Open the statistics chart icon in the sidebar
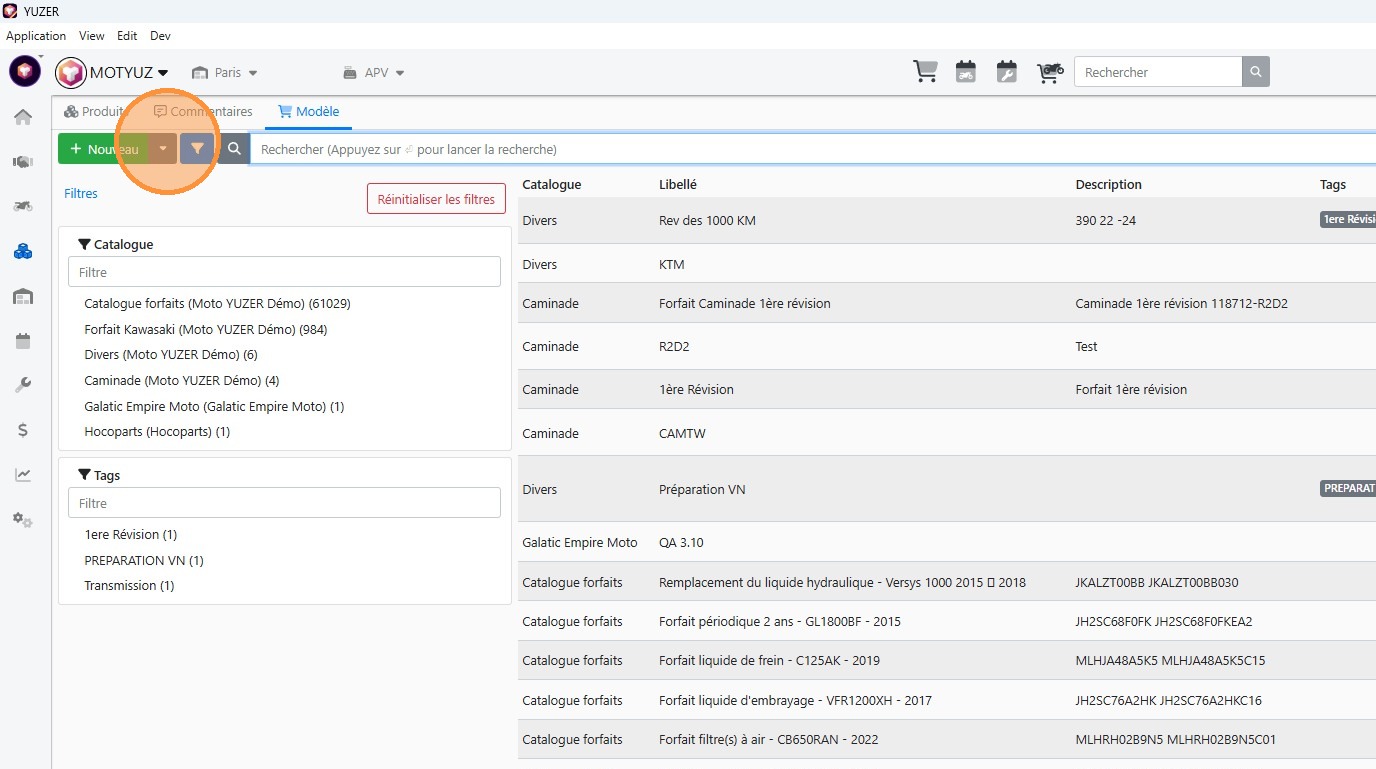 (x=23, y=475)
